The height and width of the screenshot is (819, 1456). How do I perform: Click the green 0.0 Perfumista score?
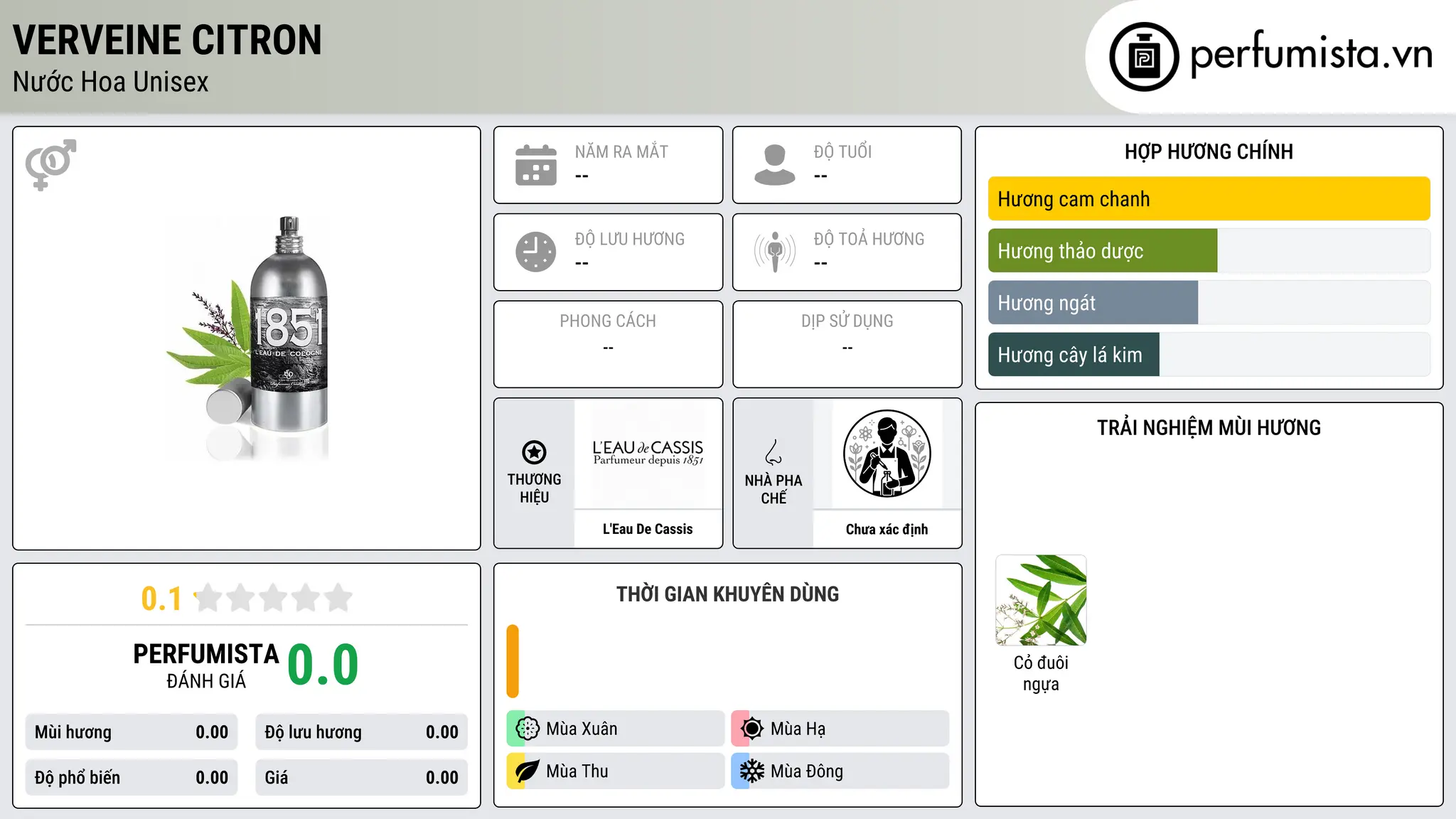click(x=323, y=665)
